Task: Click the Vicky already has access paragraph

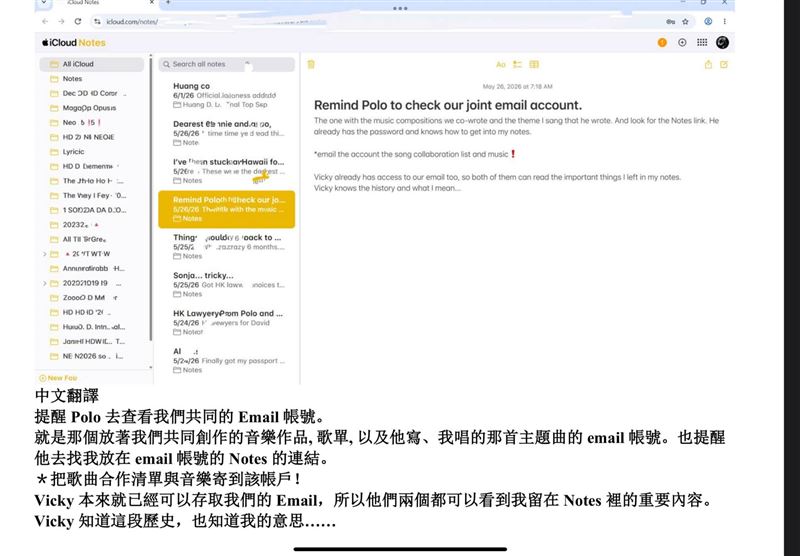Action: (x=497, y=183)
